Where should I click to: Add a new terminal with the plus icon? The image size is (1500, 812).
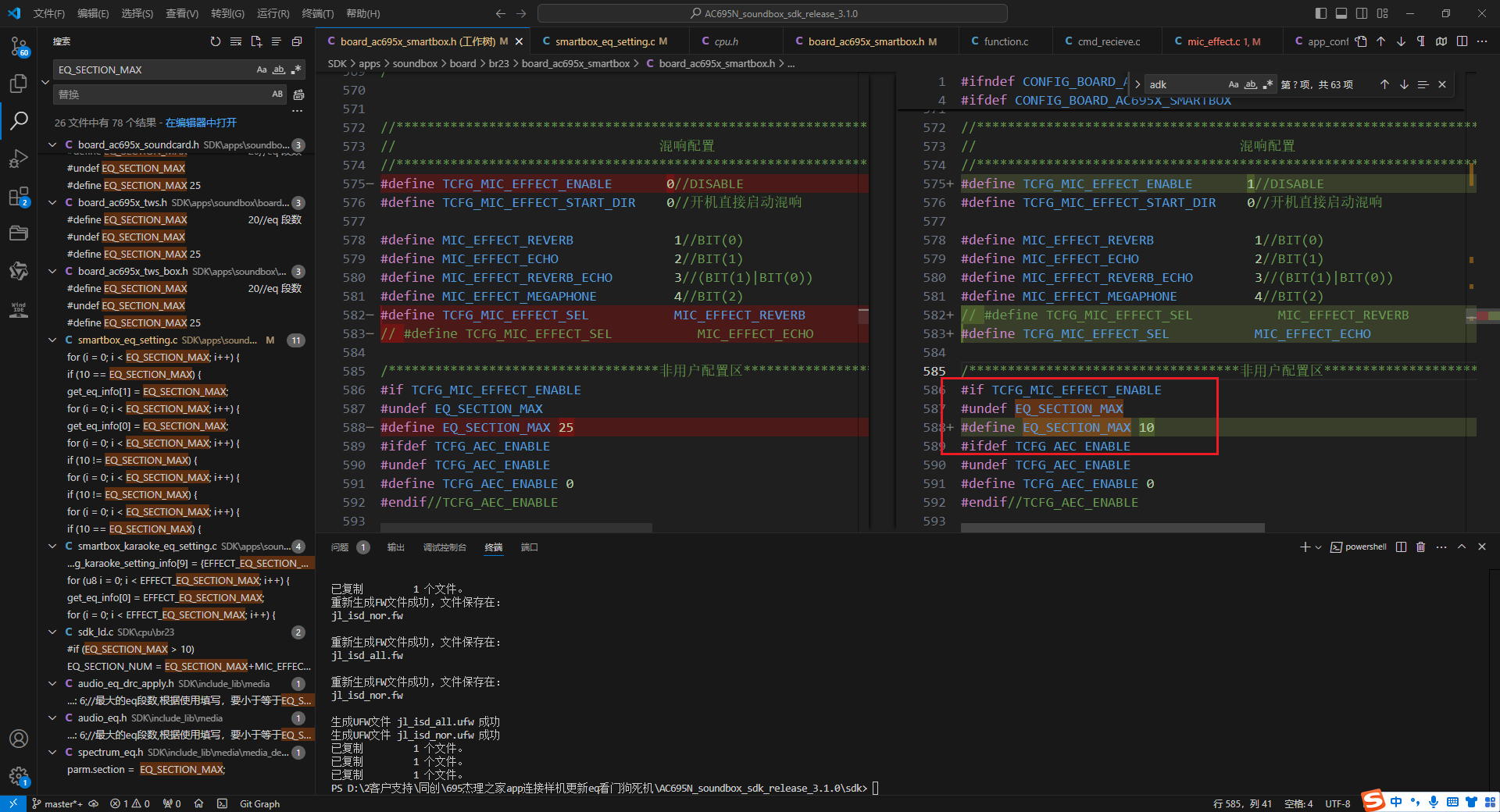pos(1305,547)
